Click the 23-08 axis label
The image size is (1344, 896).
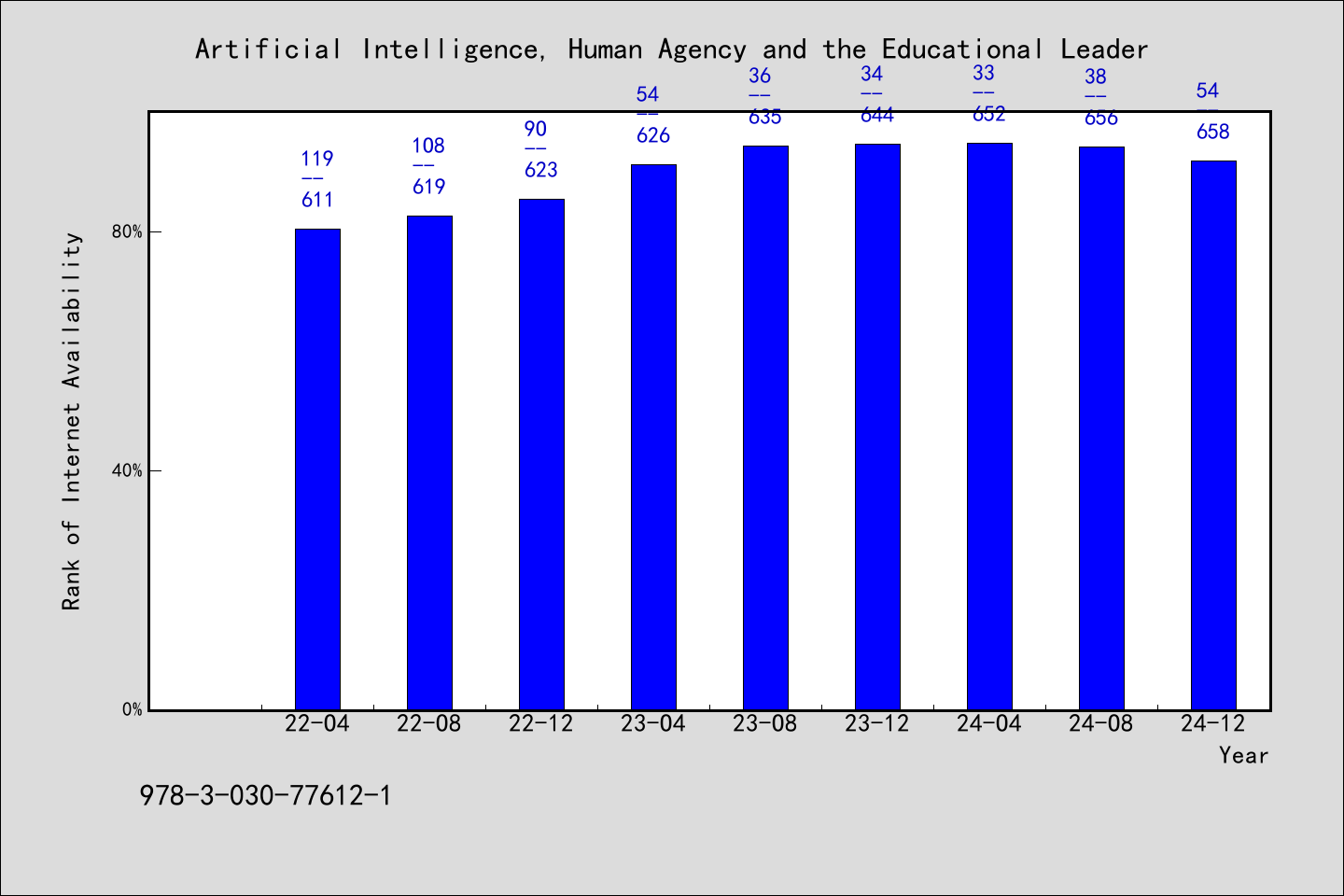click(x=765, y=723)
